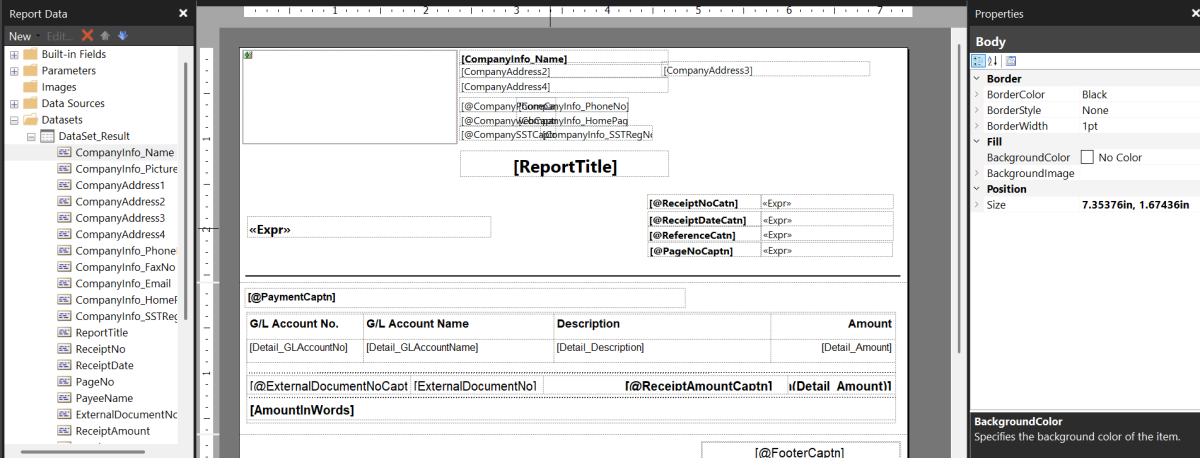This screenshot has height=458, width=1200.
Task: Expand the Parameters folder
Action: [14, 71]
